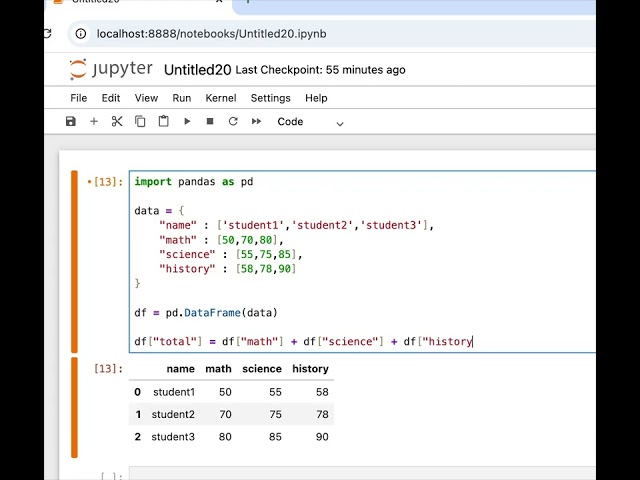
Task: Open the Settings menu
Action: (x=270, y=98)
